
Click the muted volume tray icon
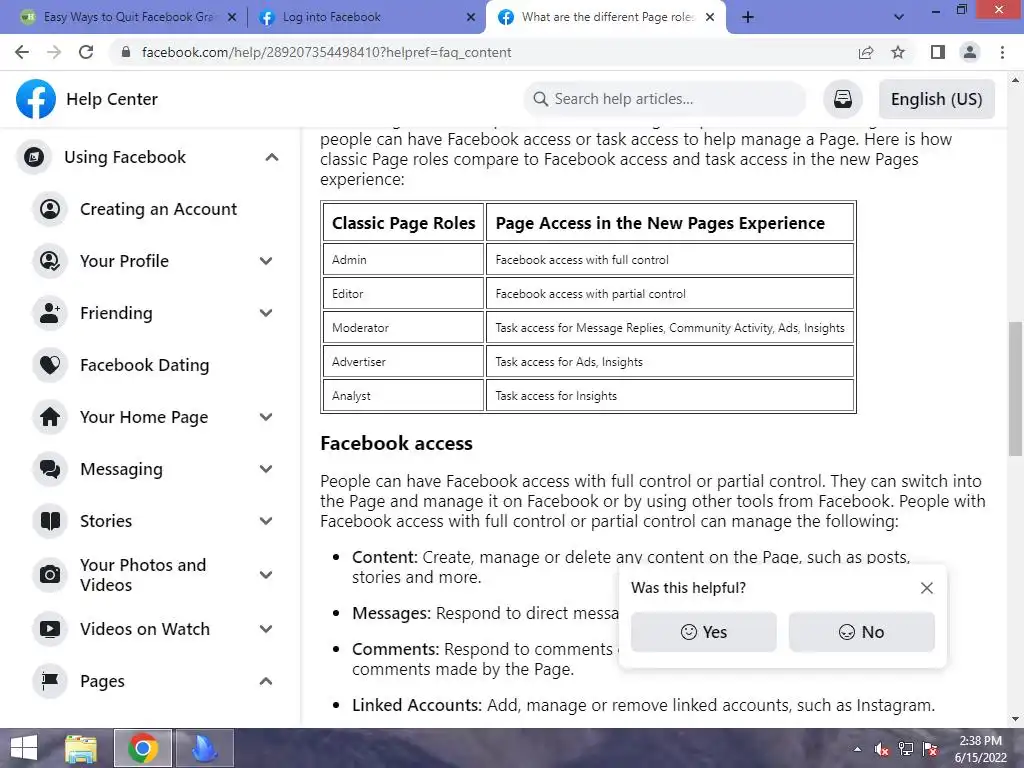tap(881, 749)
